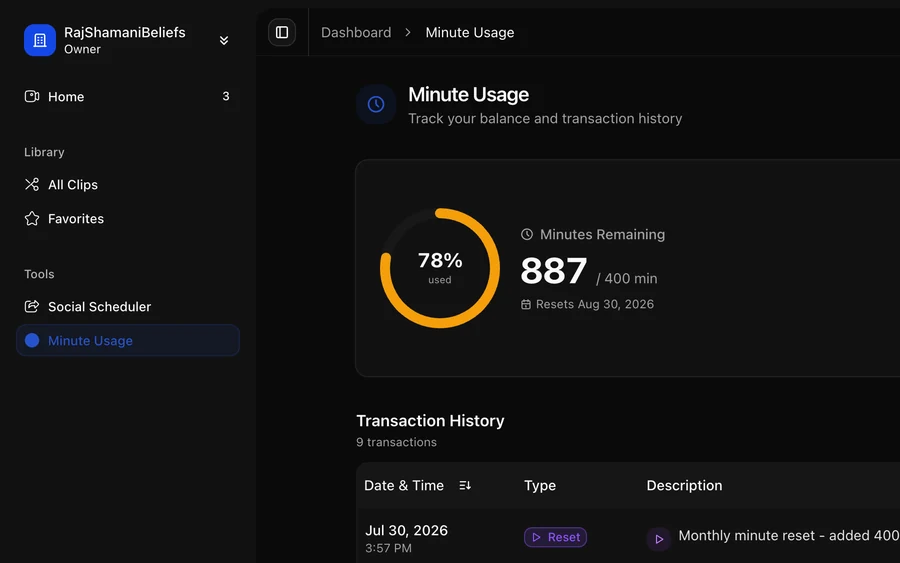Click the calendar icon beside Resets date
This screenshot has height=563, width=900.
click(526, 304)
